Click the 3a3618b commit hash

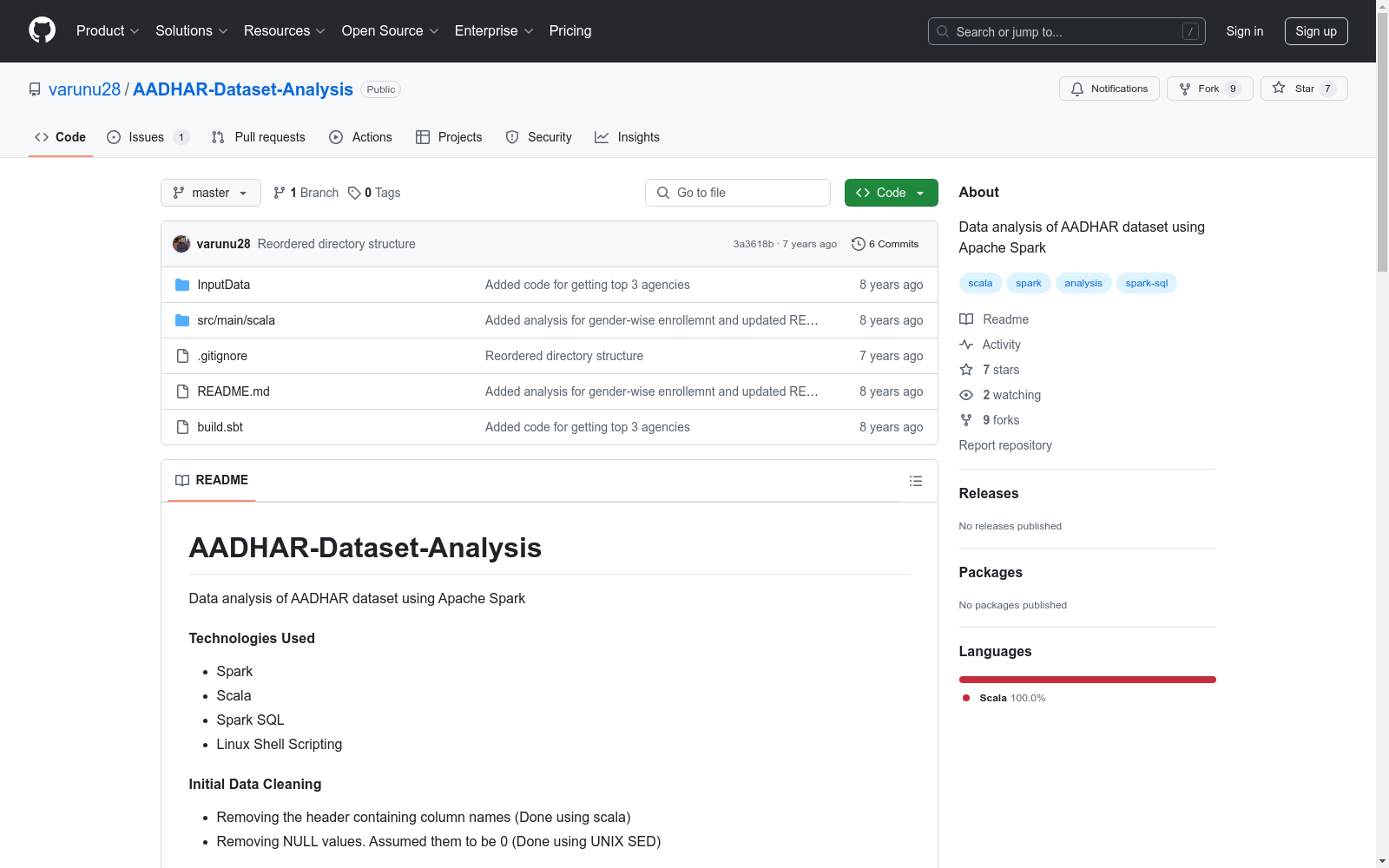point(754,244)
